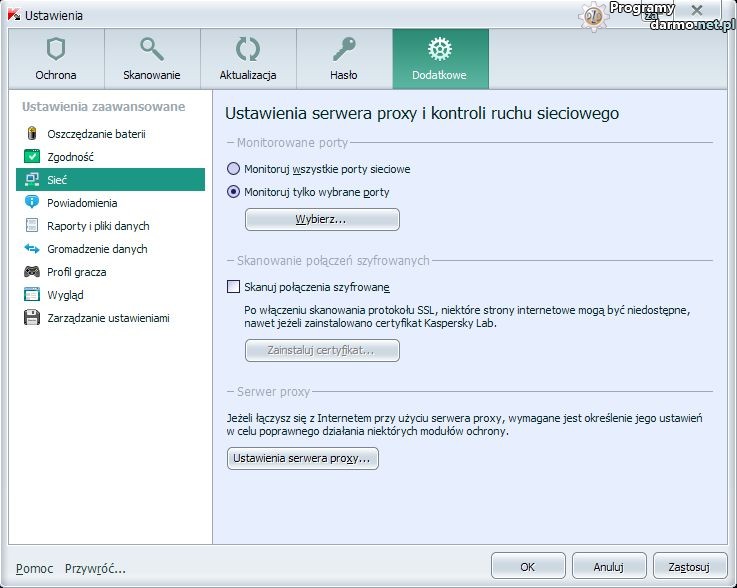This screenshot has height=588, width=737.
Task: Open Oszczędzanie baterii settings
Action: point(110,133)
